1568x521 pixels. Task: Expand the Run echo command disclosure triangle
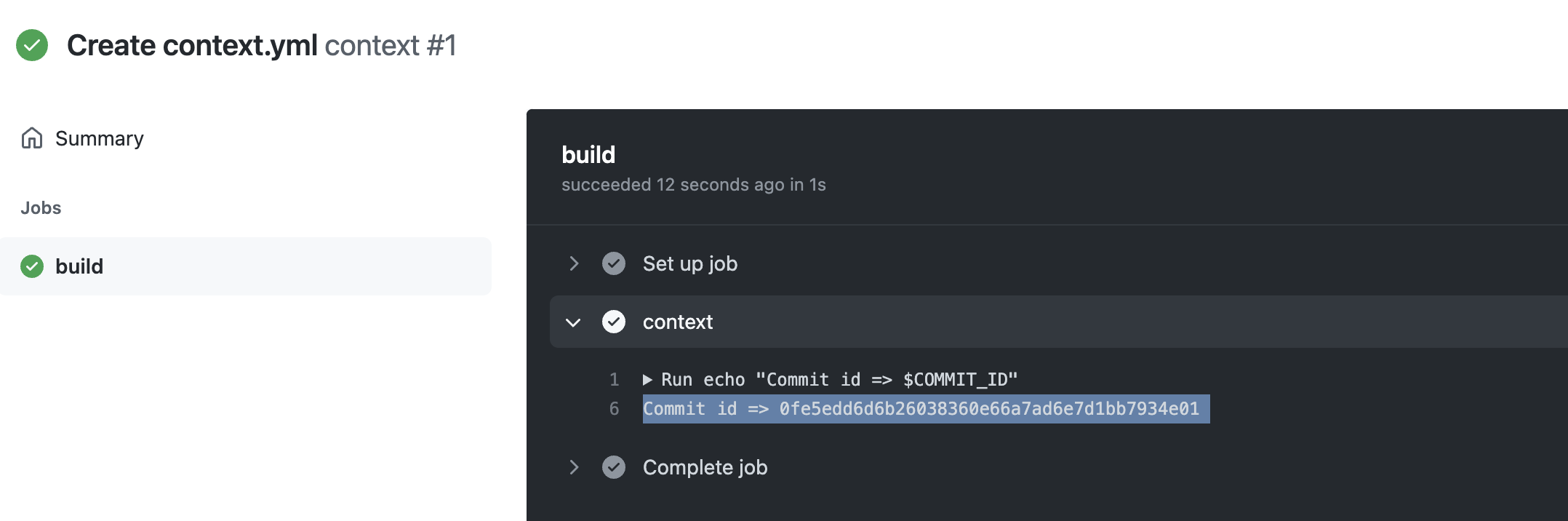click(647, 380)
